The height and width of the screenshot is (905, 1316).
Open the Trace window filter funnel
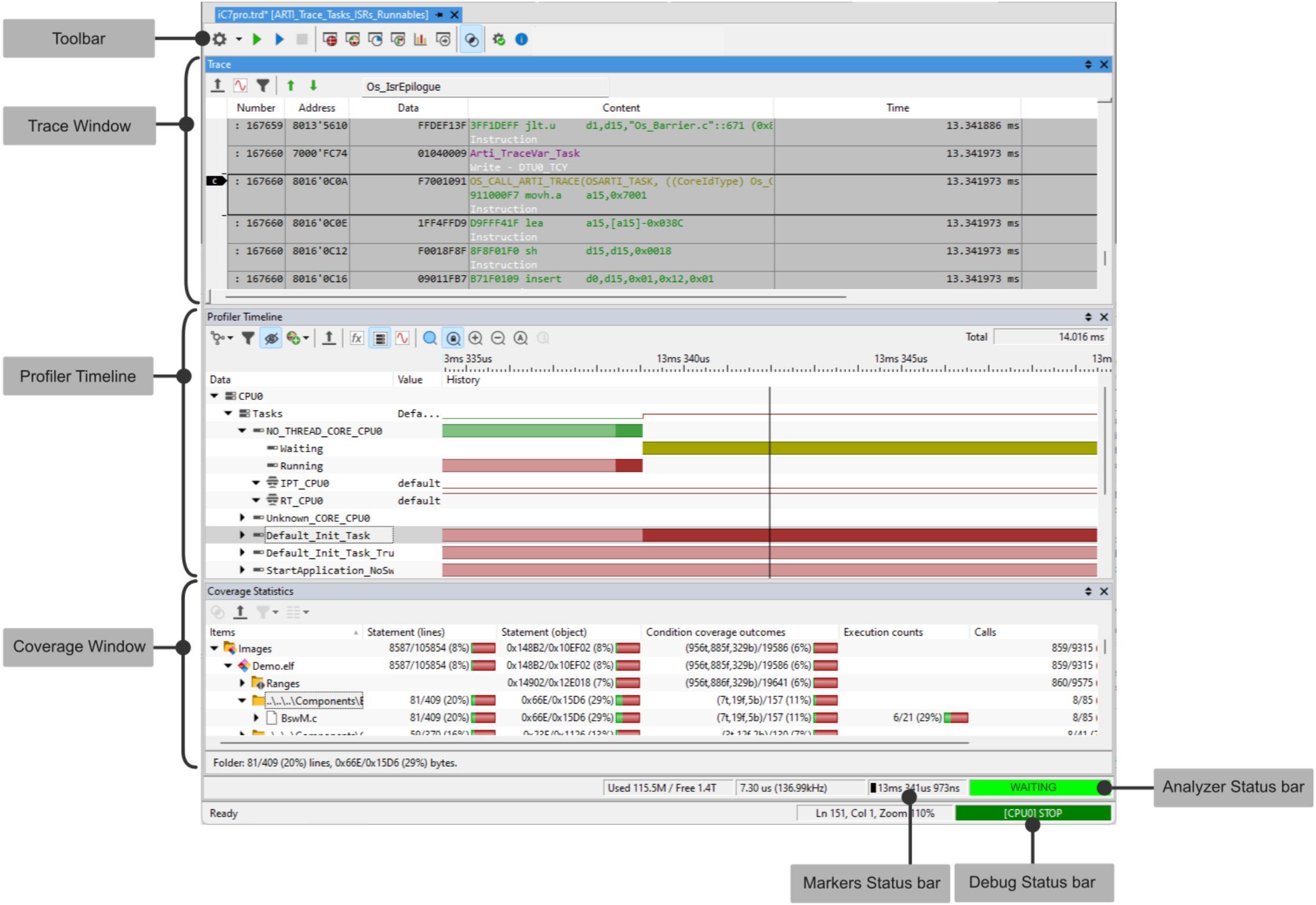(263, 86)
